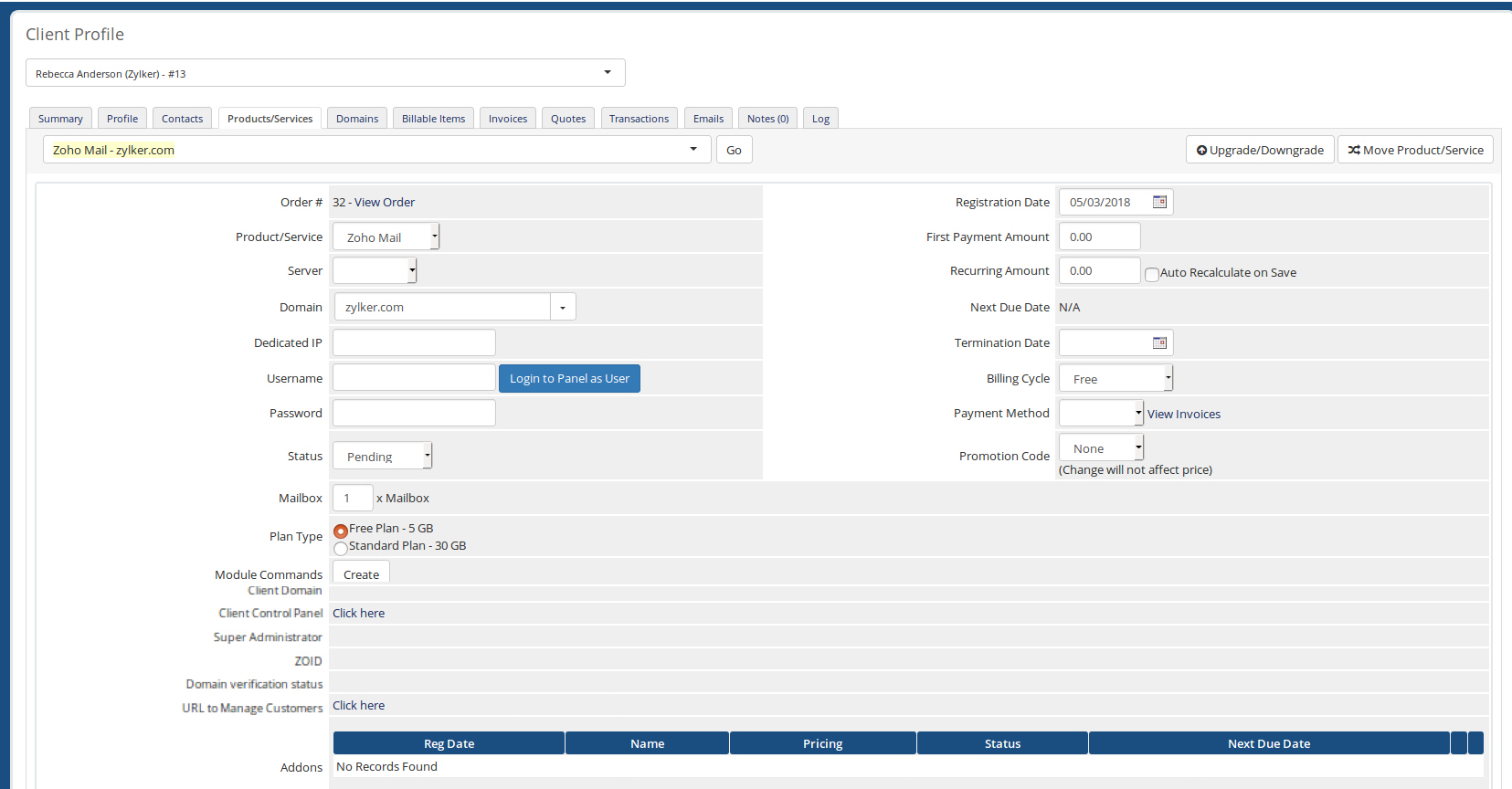Click the Addons Status column header

coord(1002,743)
